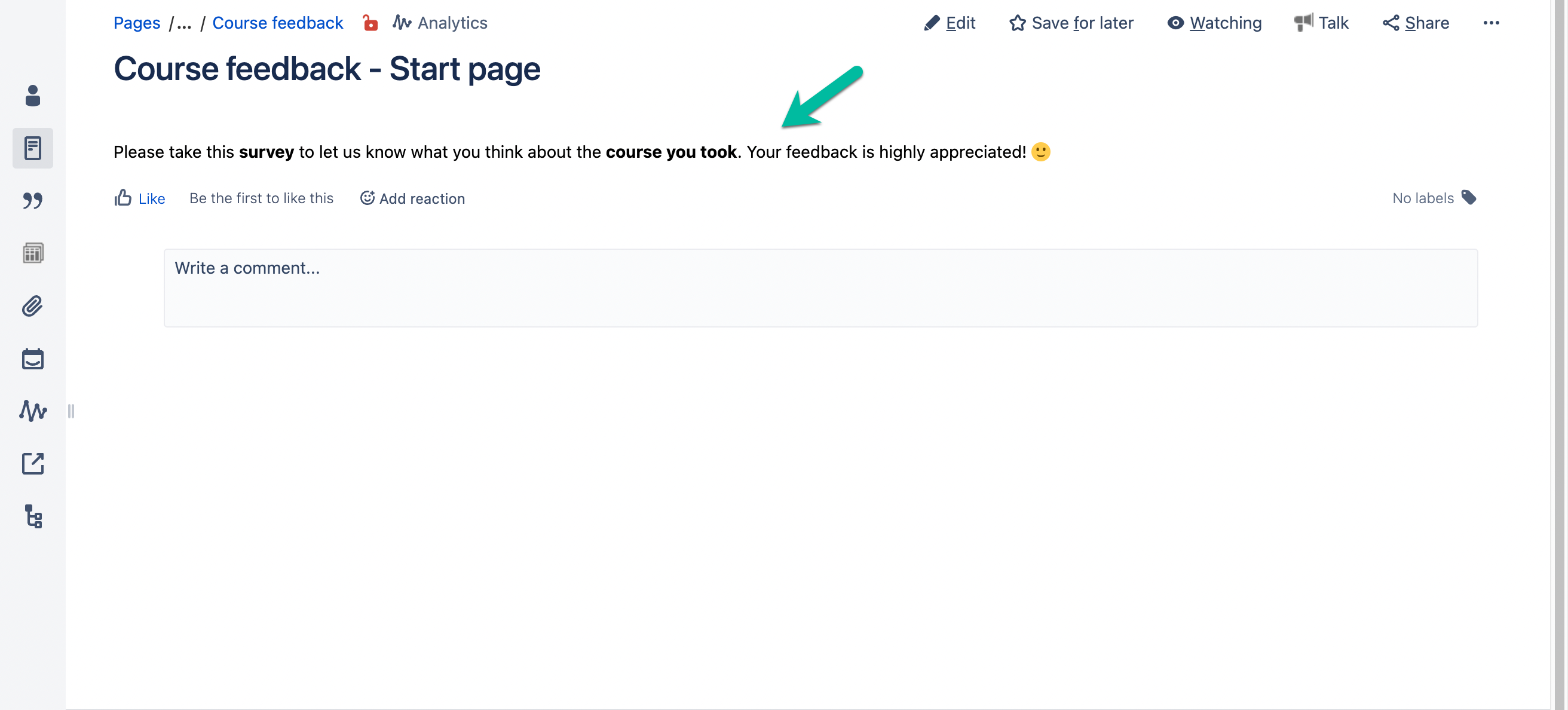1568x710 pixels.
Task: Click the external link shortcut sidebar icon
Action: coord(33,464)
